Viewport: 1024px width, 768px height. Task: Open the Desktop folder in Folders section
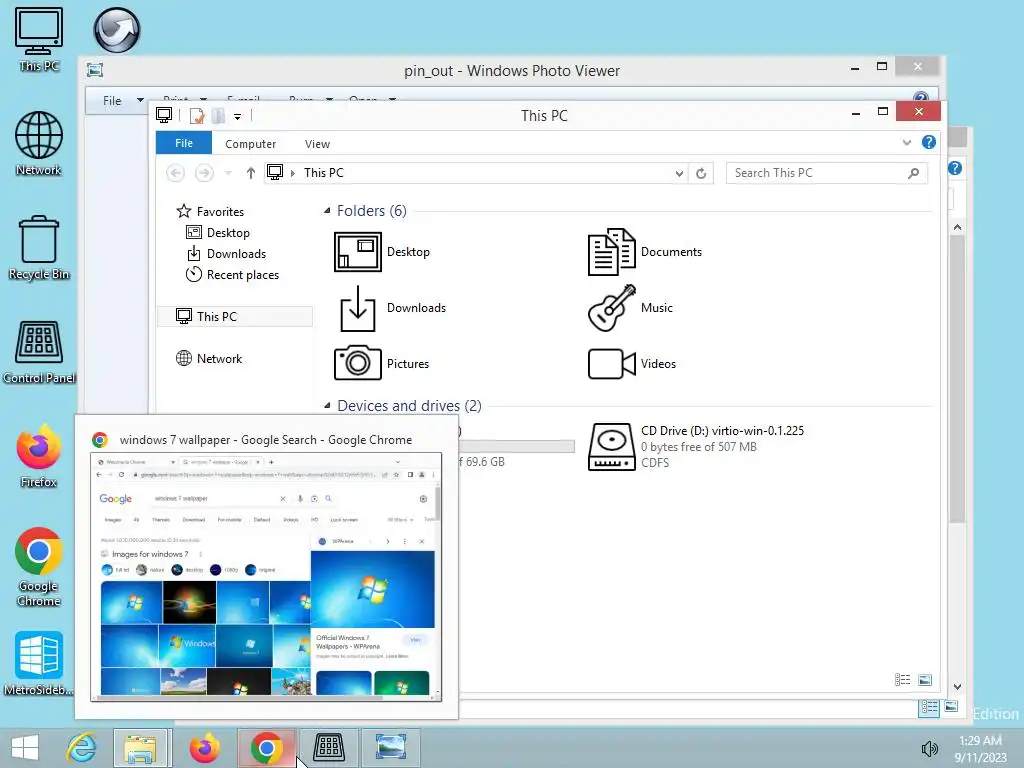pos(357,252)
